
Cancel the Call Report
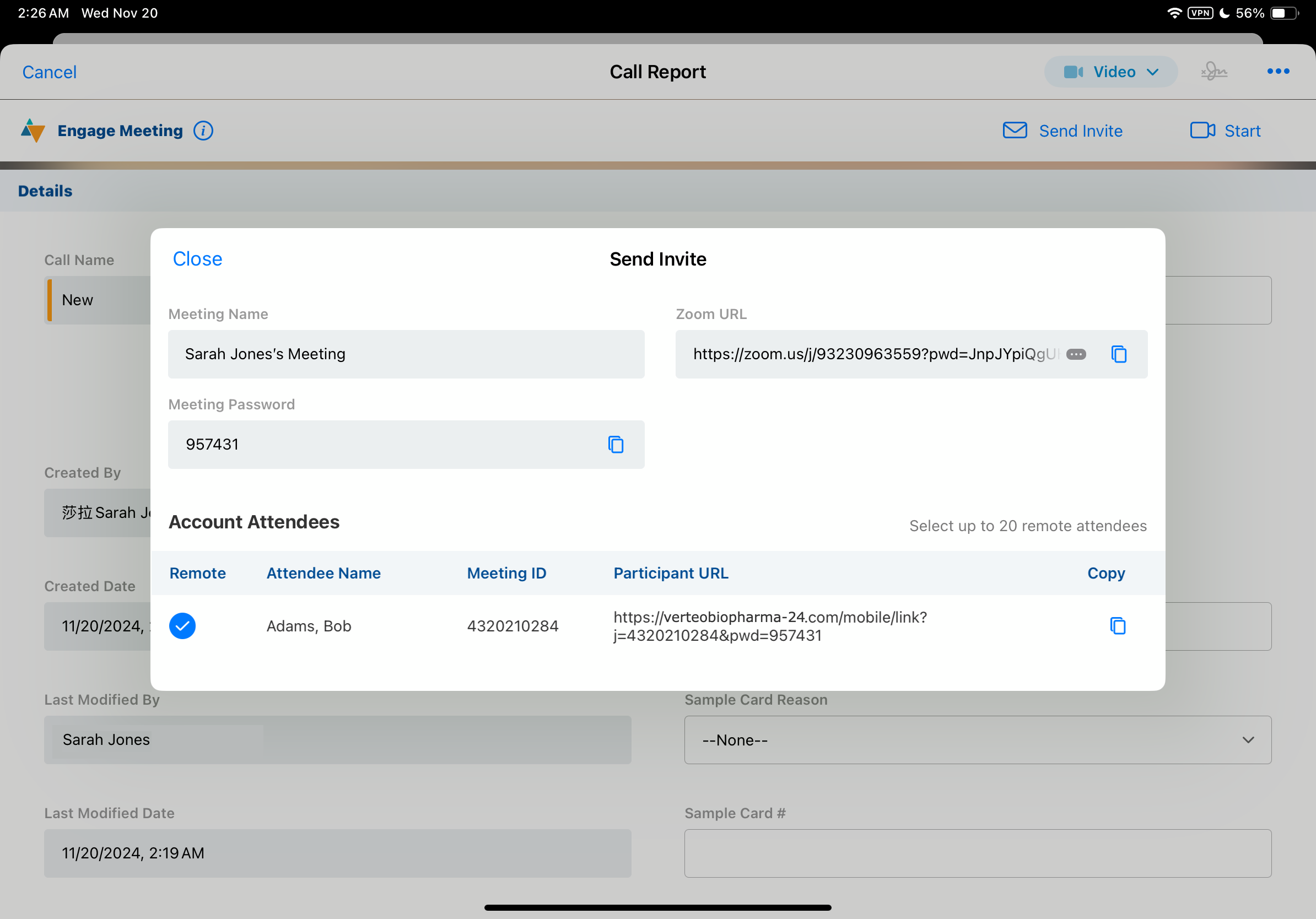(x=49, y=72)
